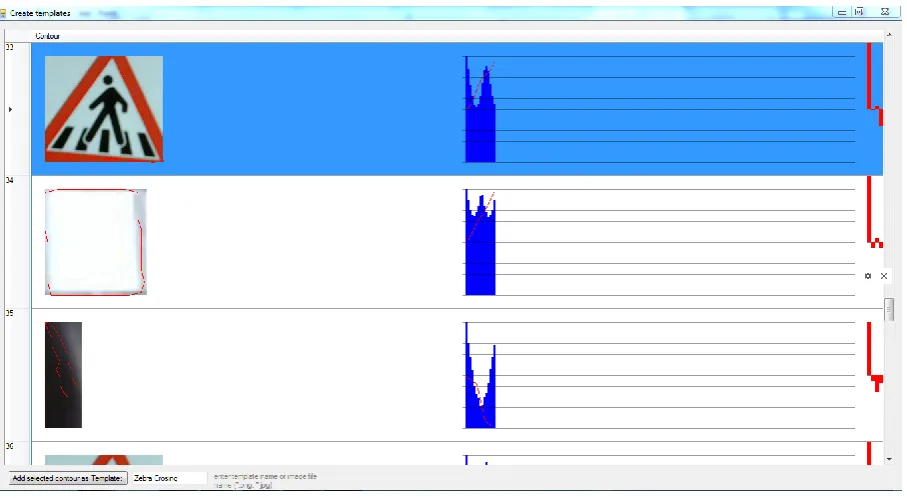Focus the Zebra Crossing template name field
The image size is (907, 498).
click(169, 478)
